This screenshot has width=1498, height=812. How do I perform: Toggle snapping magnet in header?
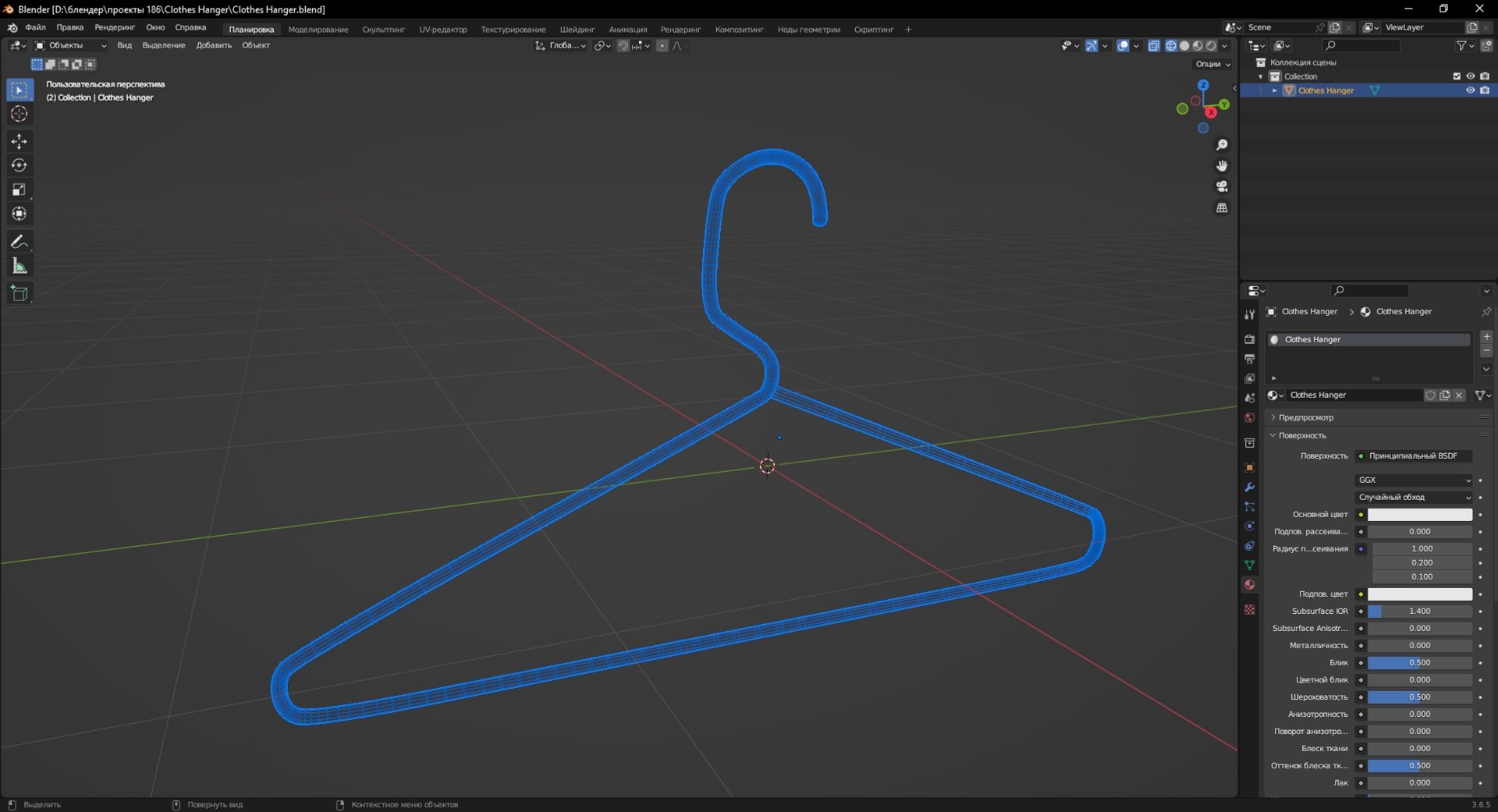(x=623, y=46)
